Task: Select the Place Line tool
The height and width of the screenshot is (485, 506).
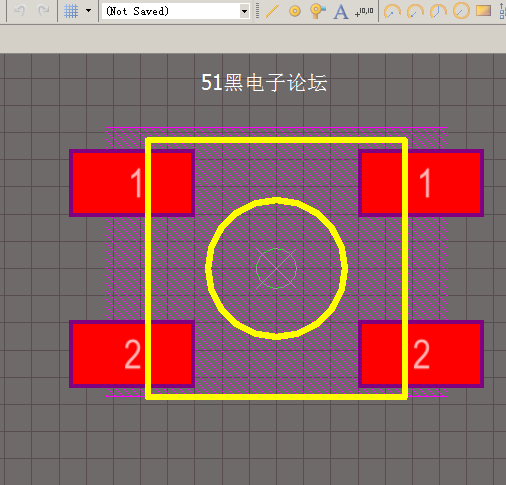Action: click(272, 11)
